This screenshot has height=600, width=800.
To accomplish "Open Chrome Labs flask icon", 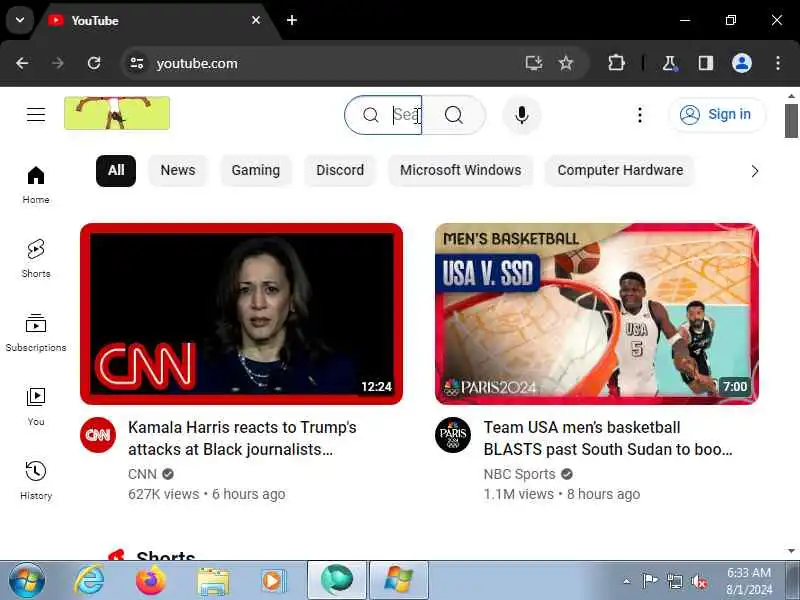I will tap(669, 63).
